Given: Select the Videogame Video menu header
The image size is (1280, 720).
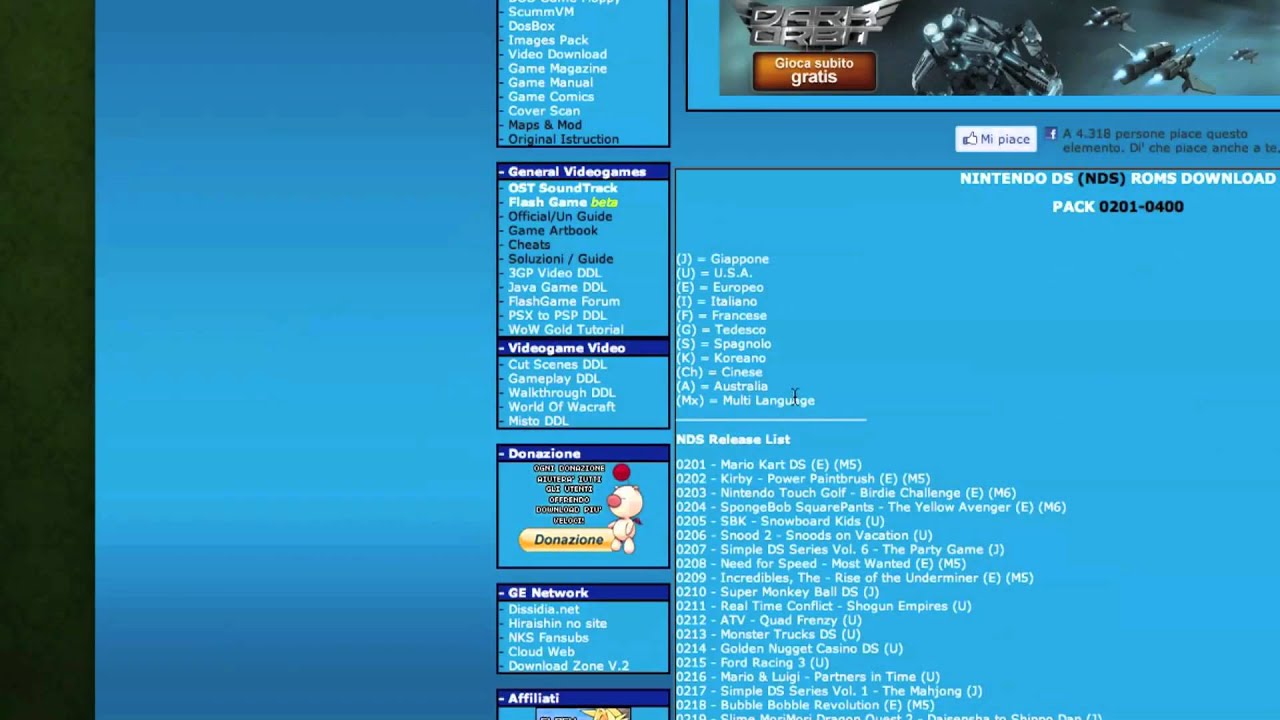Looking at the screenshot, I should (x=583, y=348).
